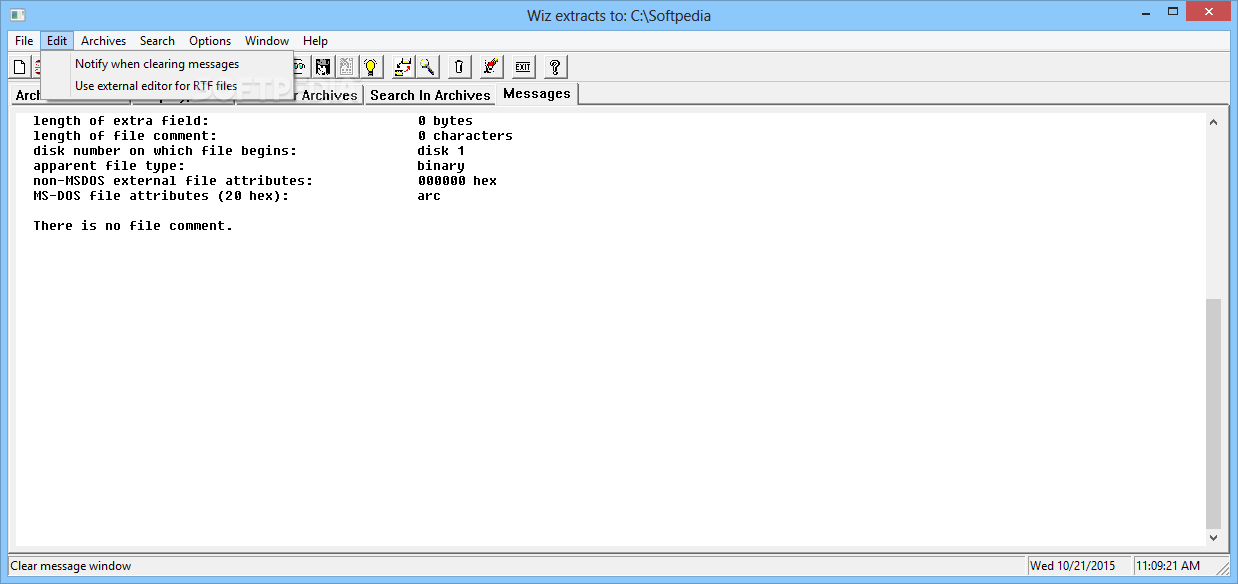Click 'disk number on which file begins:' text
This screenshot has width=1238, height=584.
point(165,151)
